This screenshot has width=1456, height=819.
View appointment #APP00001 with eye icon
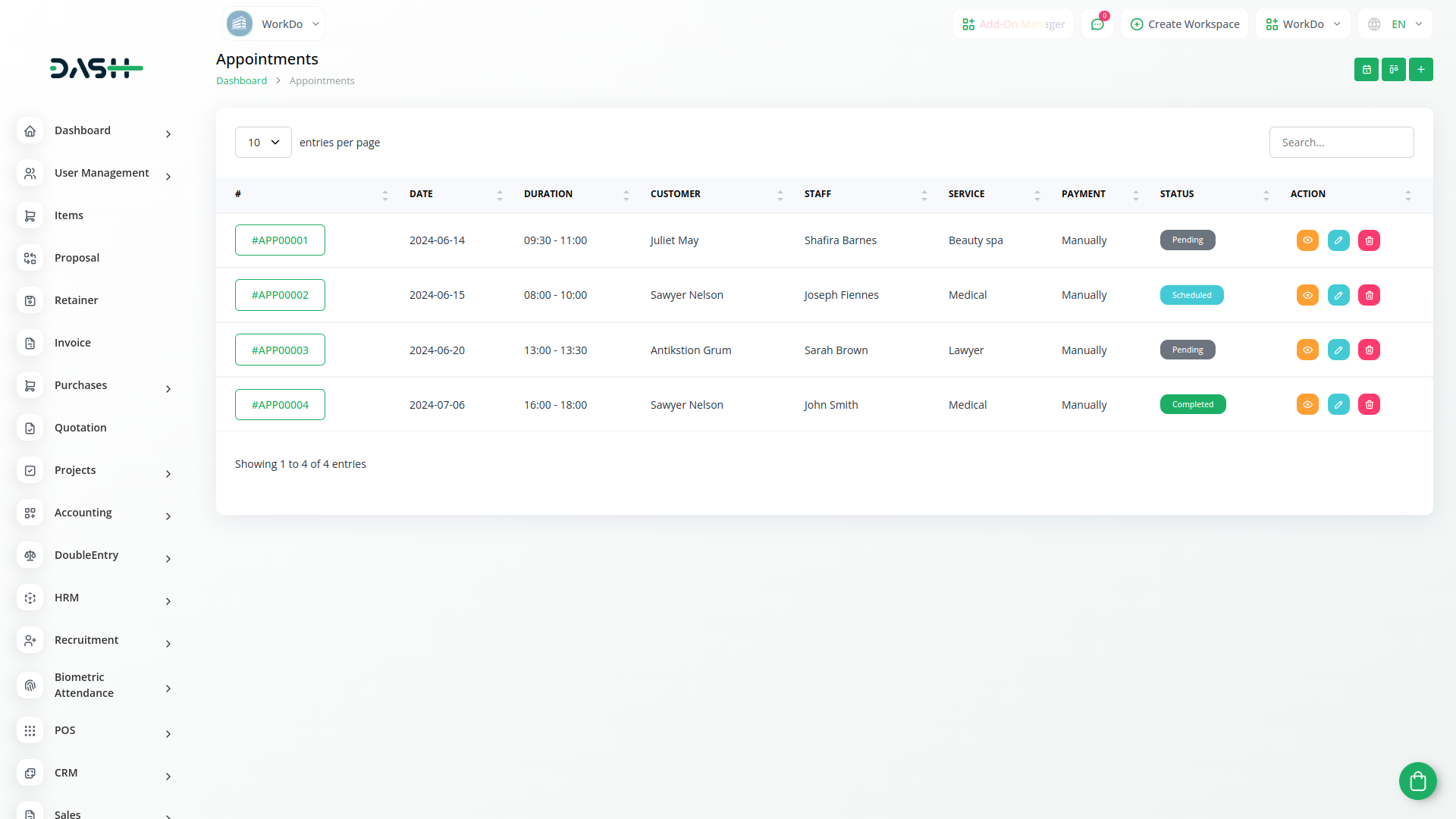coord(1307,240)
